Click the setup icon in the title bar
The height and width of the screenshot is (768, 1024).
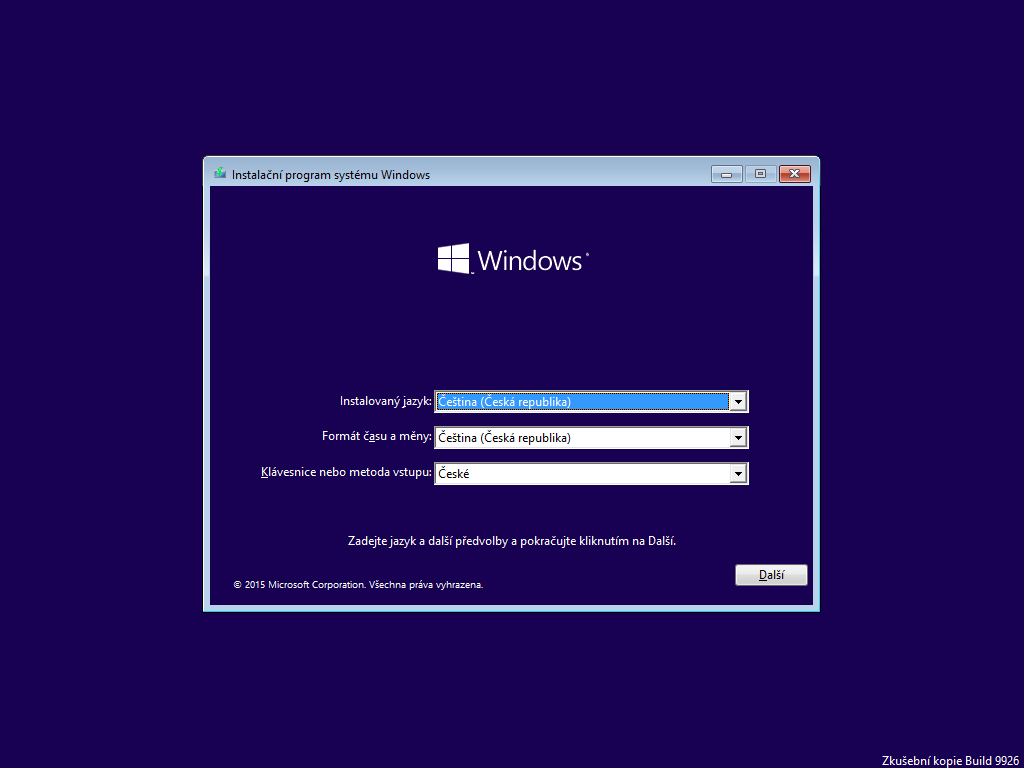click(219, 173)
